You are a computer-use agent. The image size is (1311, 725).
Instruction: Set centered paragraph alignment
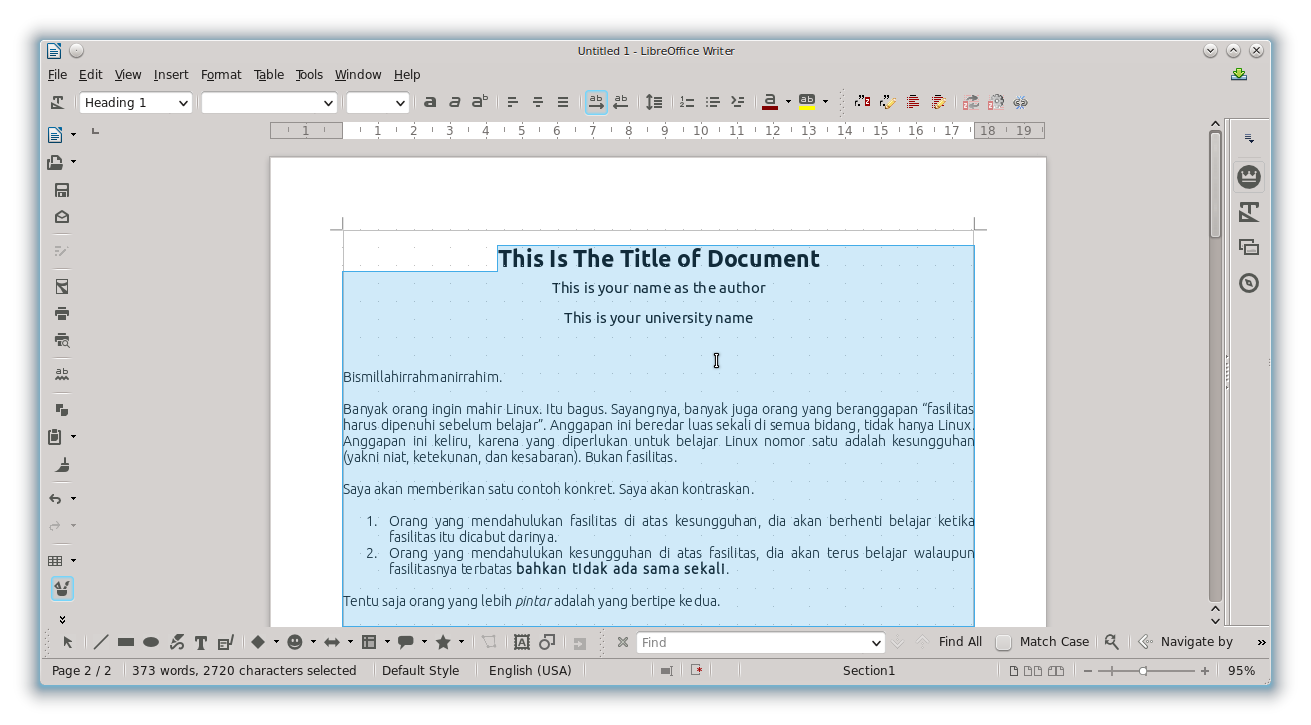coord(537,102)
